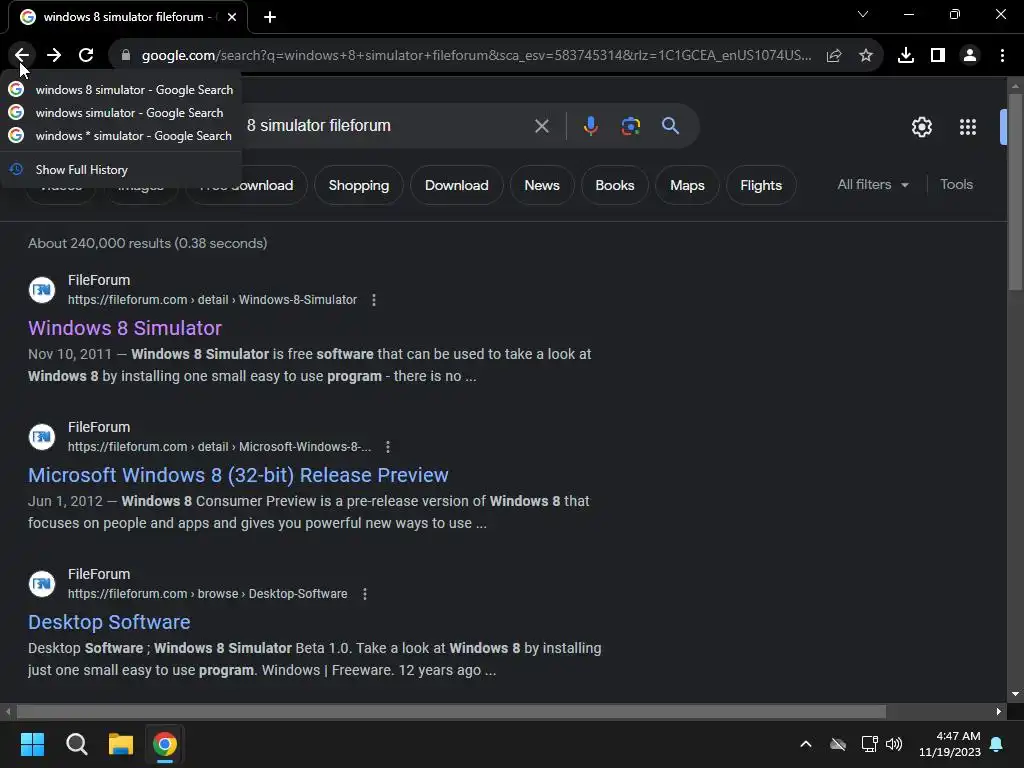Select 'windows simulator - Google Search' history entry

click(121, 112)
